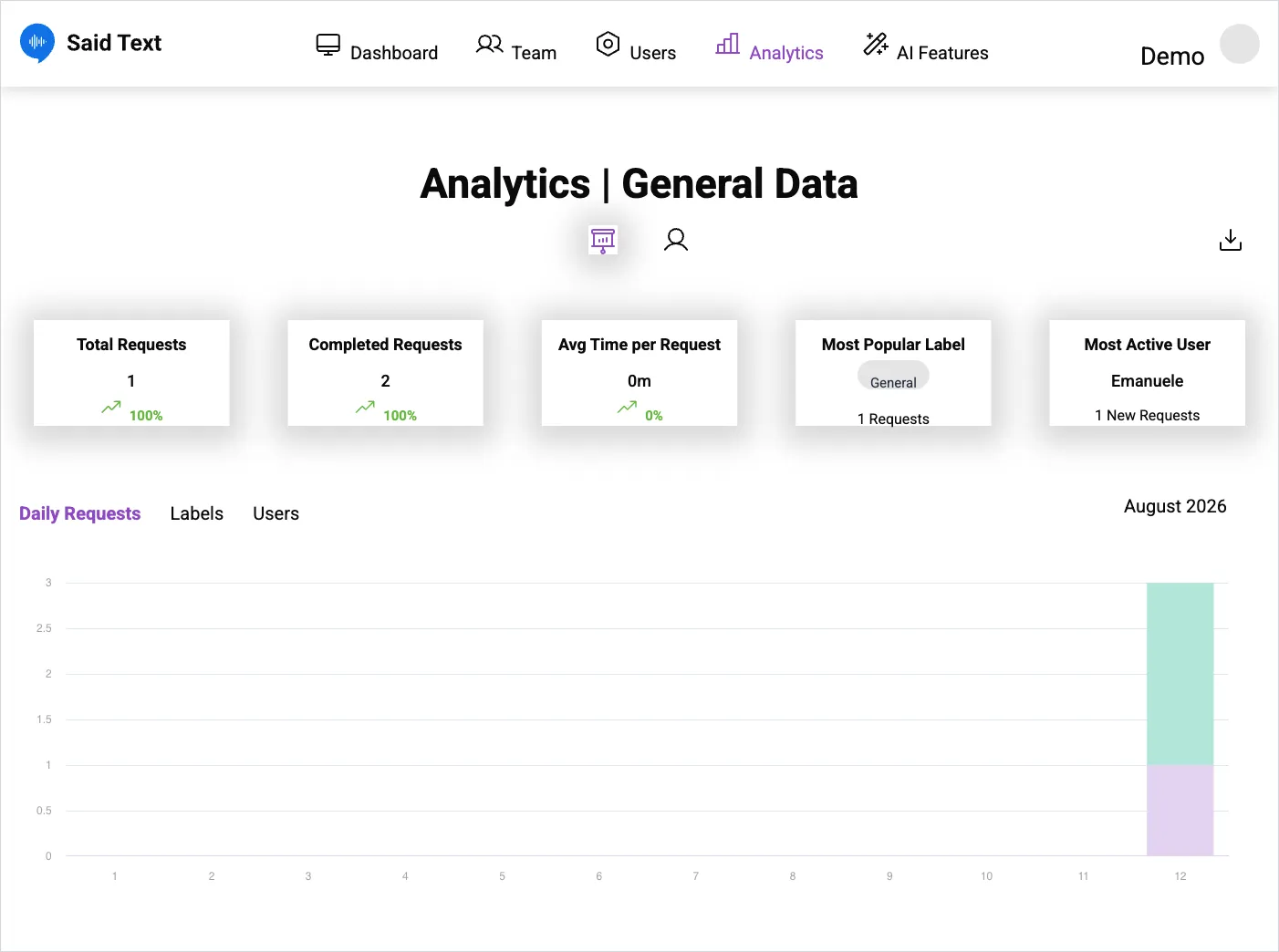Click the x-axis label 12
The width and height of the screenshot is (1279, 952).
pos(1180,876)
